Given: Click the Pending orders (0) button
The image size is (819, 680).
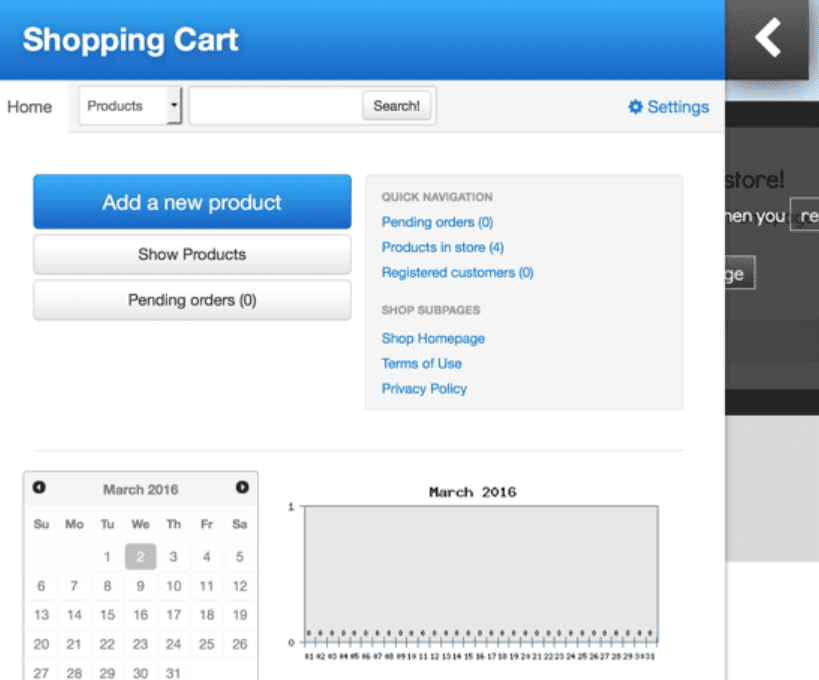Looking at the screenshot, I should coord(192,300).
